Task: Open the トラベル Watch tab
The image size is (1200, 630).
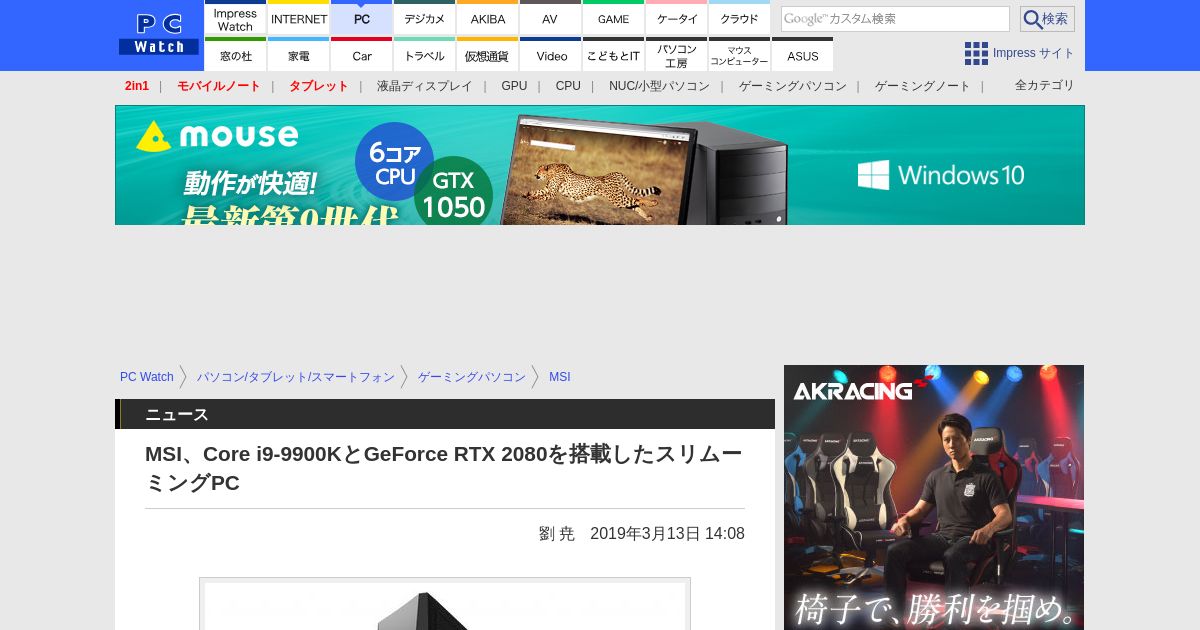Action: 425,54
